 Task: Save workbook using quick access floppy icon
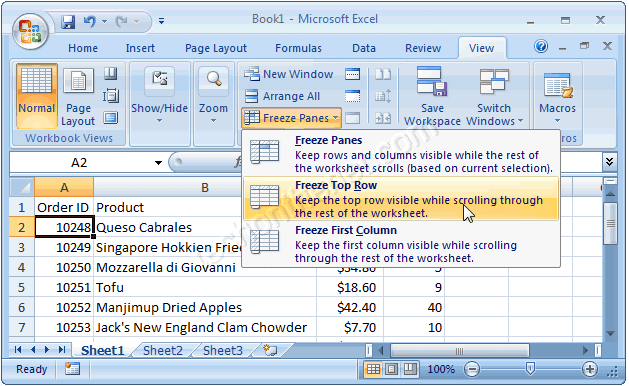[68, 21]
